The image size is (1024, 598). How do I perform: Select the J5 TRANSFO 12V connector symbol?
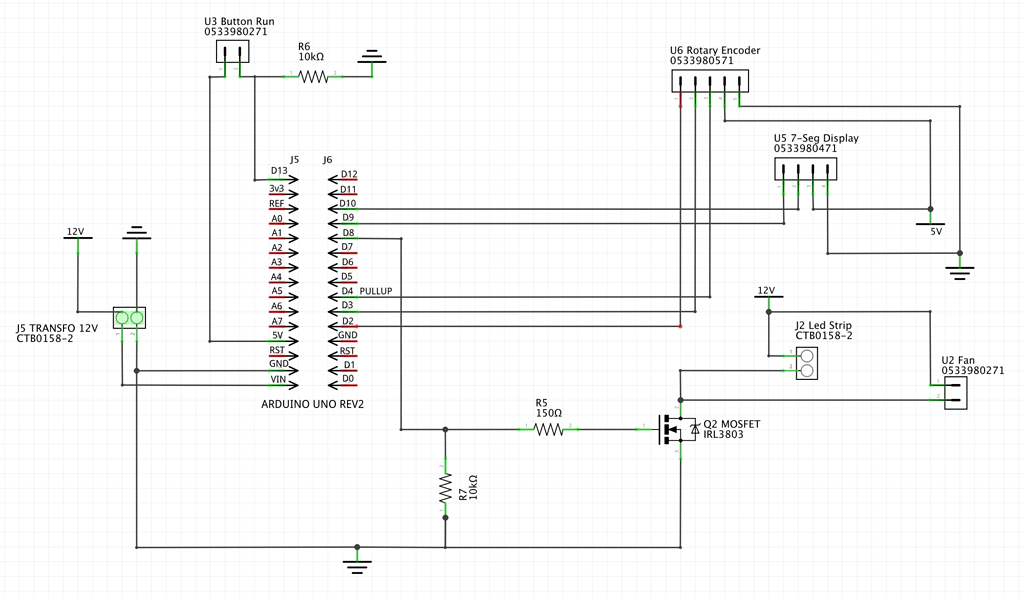point(129,317)
